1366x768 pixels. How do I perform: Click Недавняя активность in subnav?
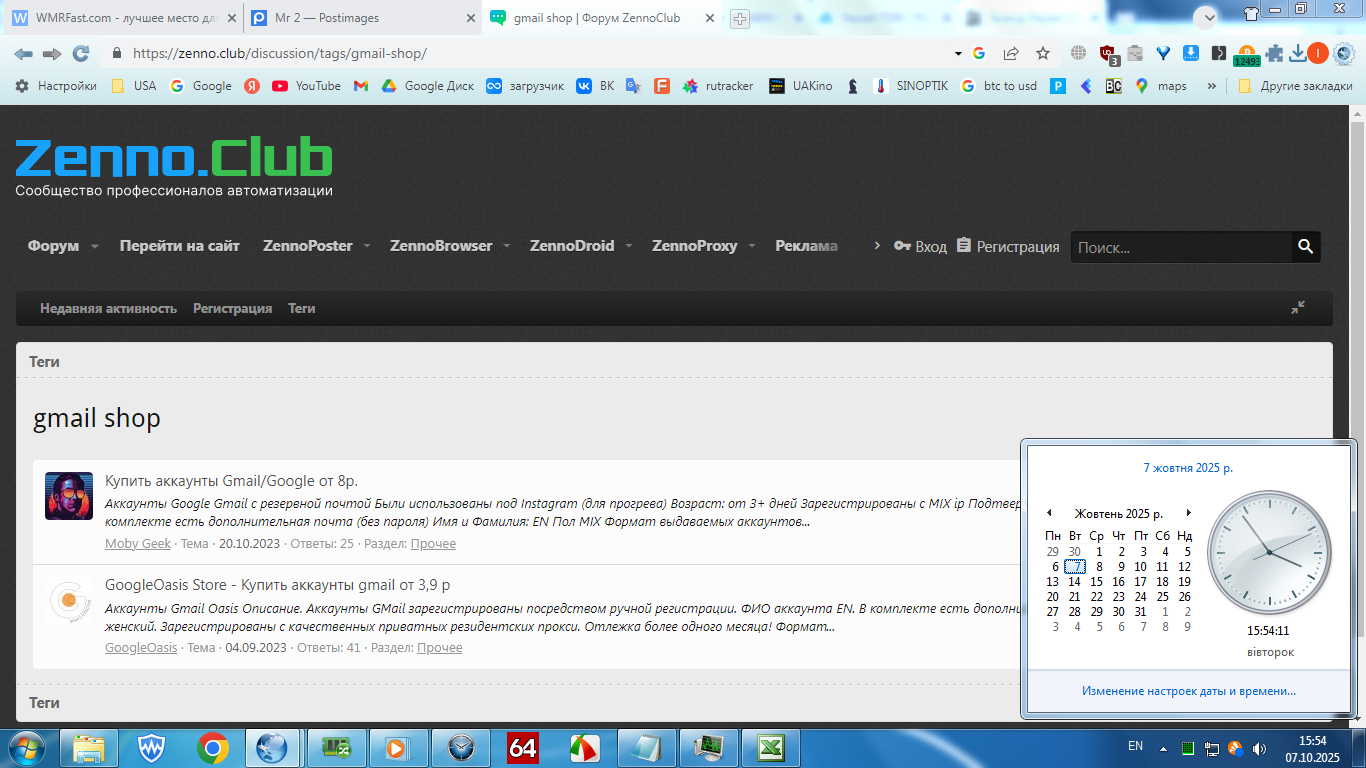click(x=108, y=308)
